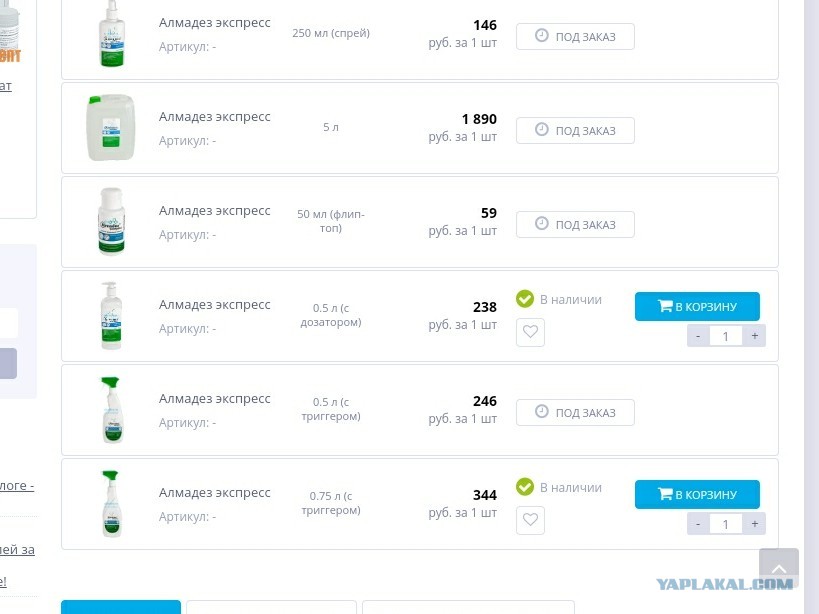Click green in-stock checkmark for 344 руб item
This screenshot has width=819, height=614.
(525, 487)
